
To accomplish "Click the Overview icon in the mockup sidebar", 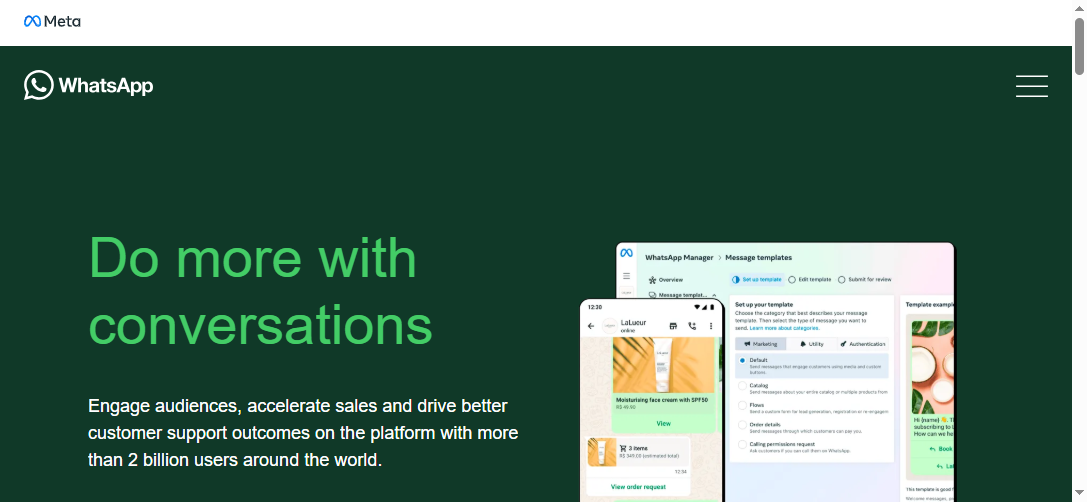I will pos(652,280).
